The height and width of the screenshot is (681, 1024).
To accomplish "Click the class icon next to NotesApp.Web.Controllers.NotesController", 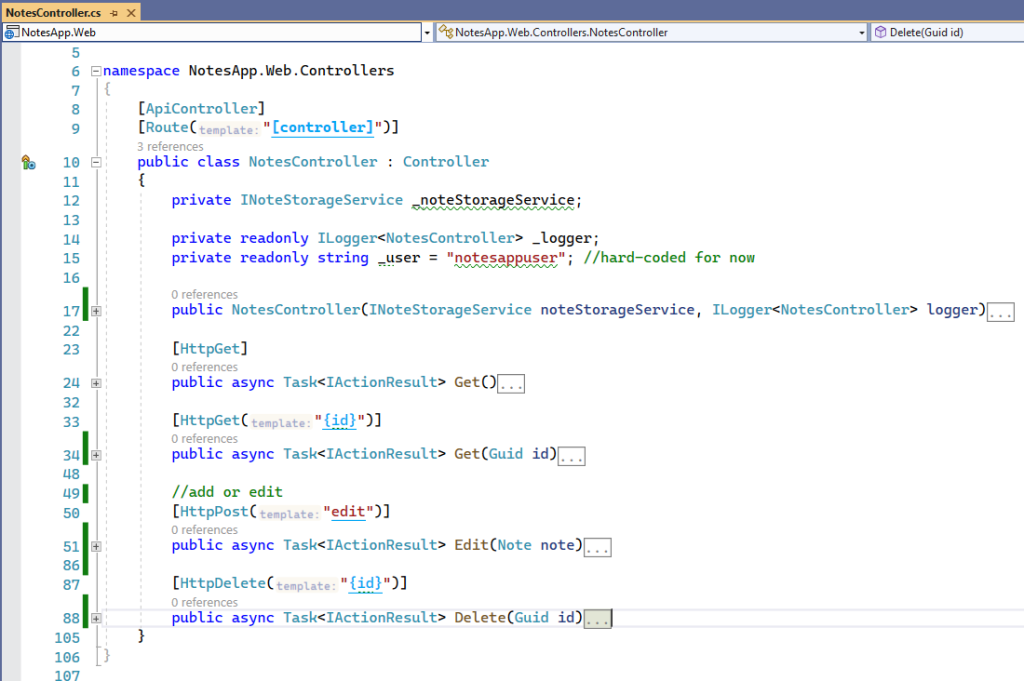I will [446, 32].
